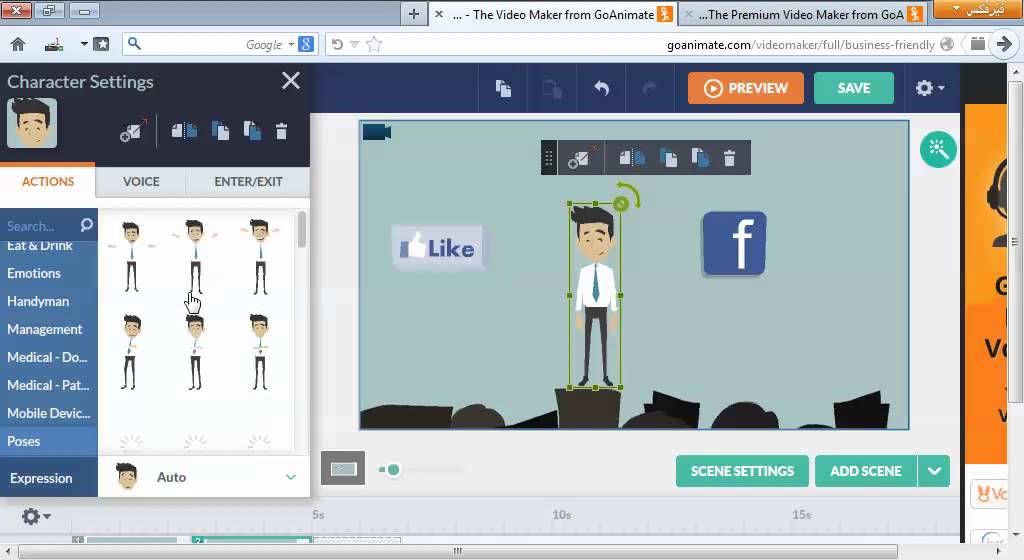Click the drag handle on floating character toolbar

point(549,157)
